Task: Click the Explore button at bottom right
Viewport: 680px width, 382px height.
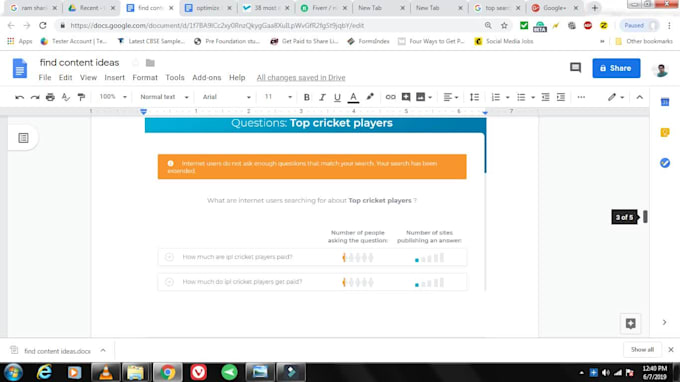Action: point(631,323)
